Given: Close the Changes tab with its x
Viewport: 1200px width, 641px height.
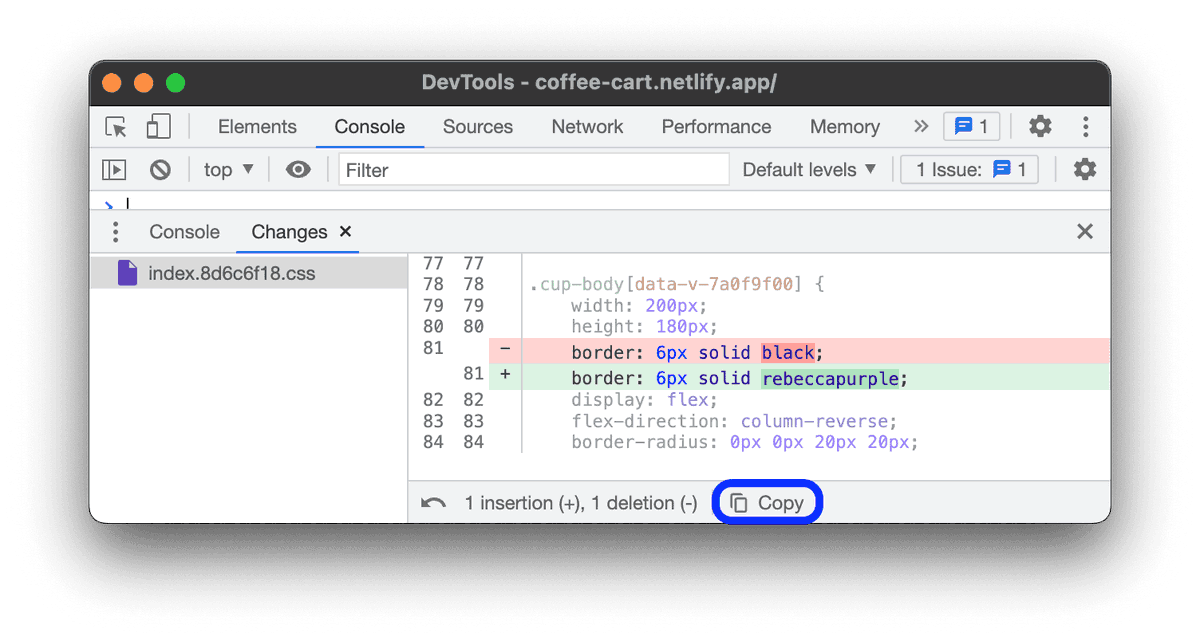Looking at the screenshot, I should click(x=346, y=231).
